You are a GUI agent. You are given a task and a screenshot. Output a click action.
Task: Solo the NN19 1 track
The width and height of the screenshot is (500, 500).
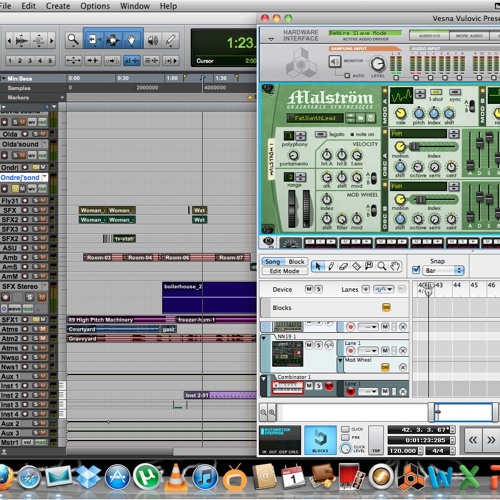[319, 345]
